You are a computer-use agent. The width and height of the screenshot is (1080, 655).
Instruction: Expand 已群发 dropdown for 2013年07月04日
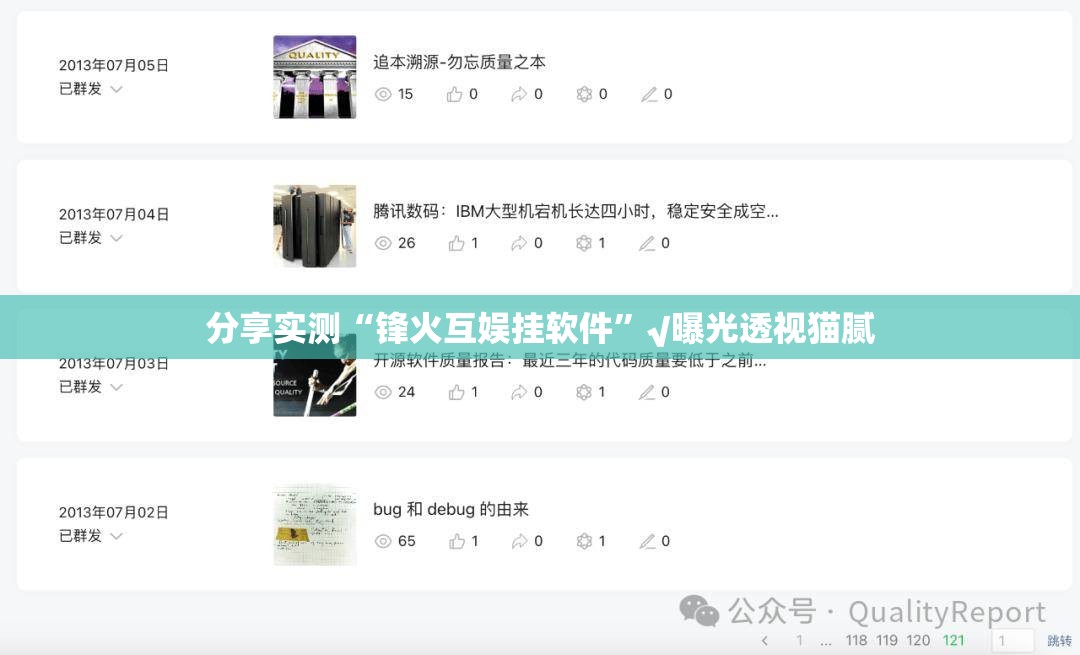[116, 238]
